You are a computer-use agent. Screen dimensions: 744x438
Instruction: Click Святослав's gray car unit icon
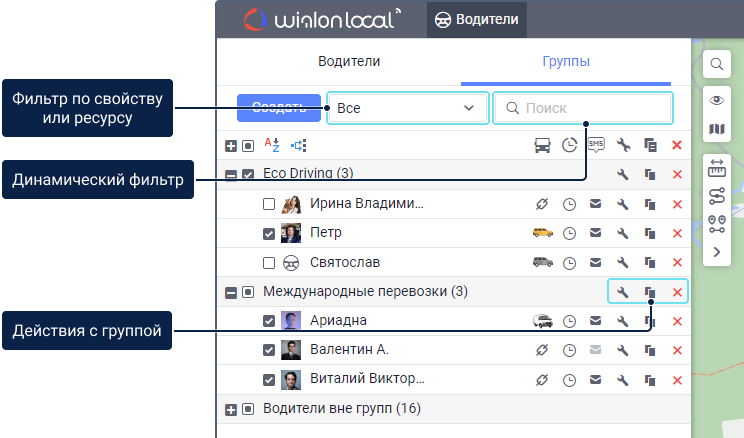click(x=543, y=262)
